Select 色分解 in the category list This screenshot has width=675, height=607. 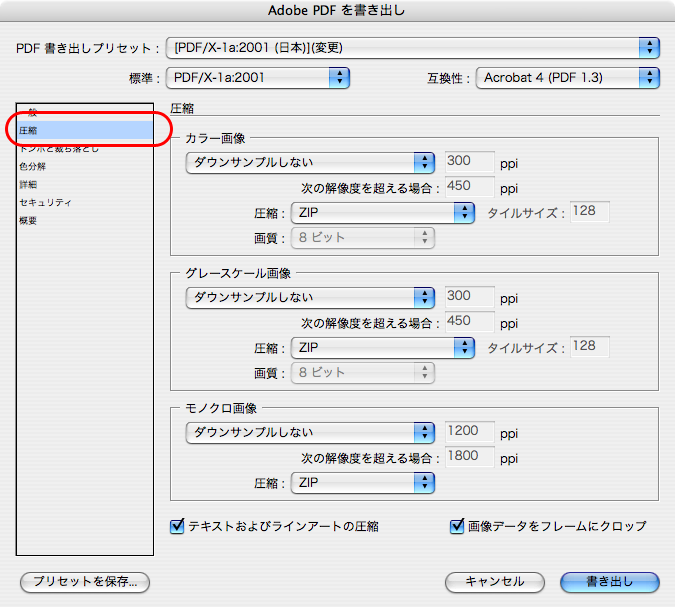point(85,167)
